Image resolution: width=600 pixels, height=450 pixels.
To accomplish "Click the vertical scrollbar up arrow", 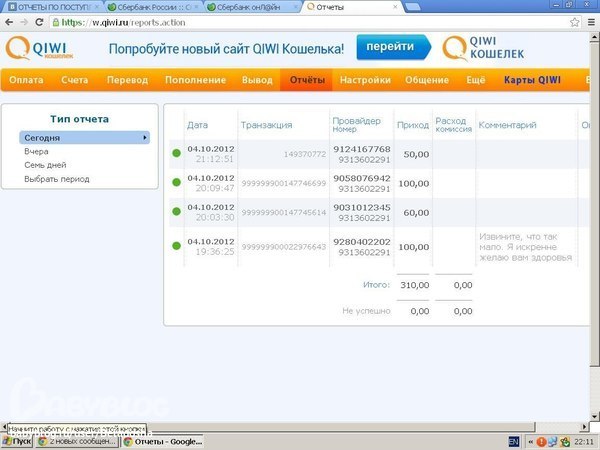I will [594, 37].
